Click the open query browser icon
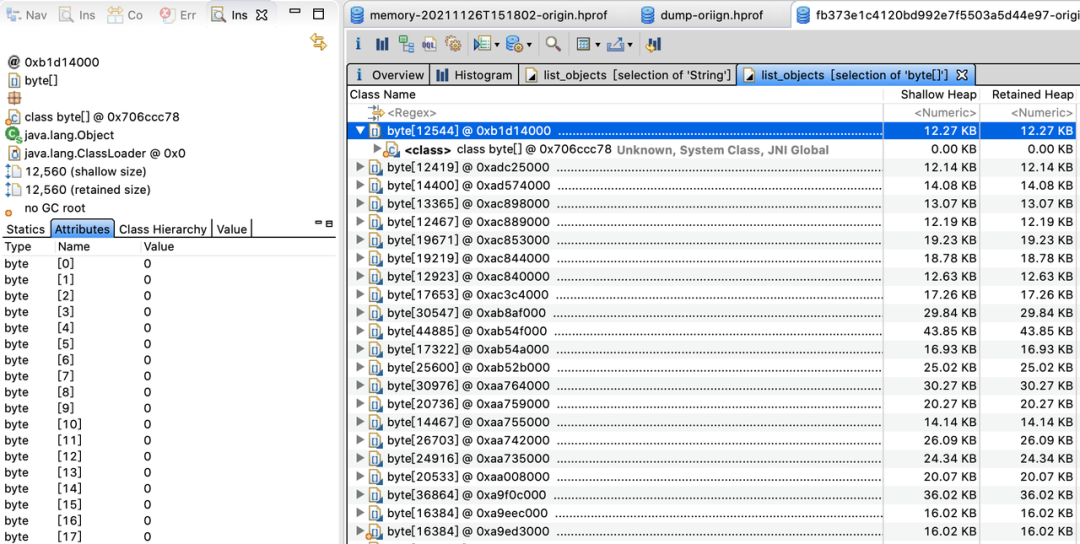The height and width of the screenshot is (544, 1080). tap(514, 44)
